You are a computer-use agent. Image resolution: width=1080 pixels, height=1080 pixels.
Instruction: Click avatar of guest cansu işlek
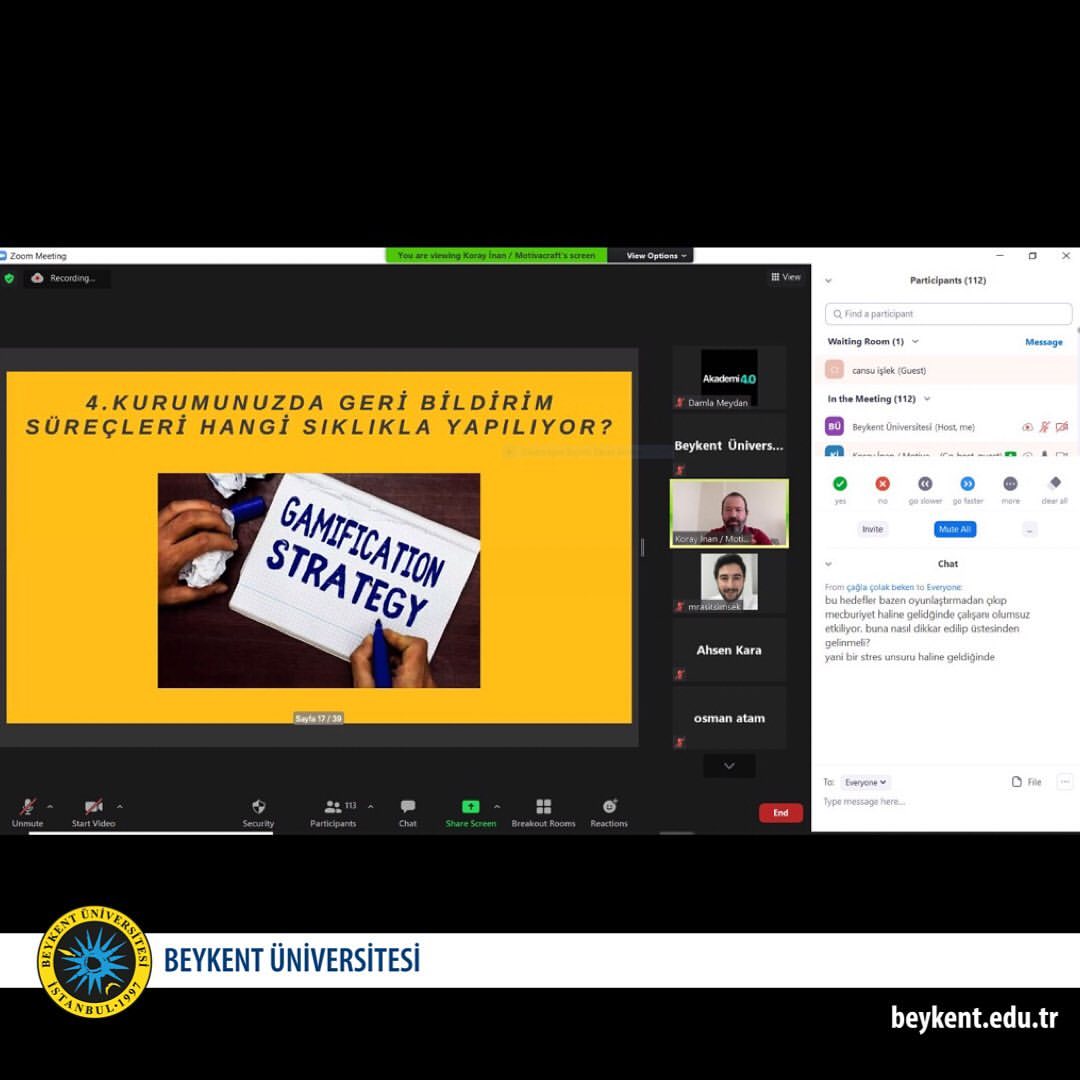click(834, 370)
